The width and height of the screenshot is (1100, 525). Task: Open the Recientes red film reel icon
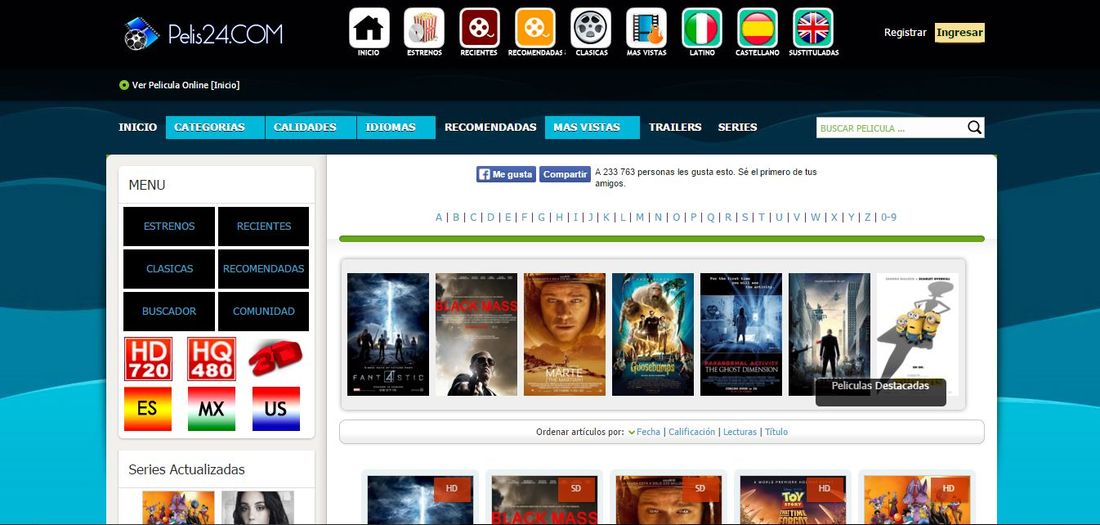479,28
